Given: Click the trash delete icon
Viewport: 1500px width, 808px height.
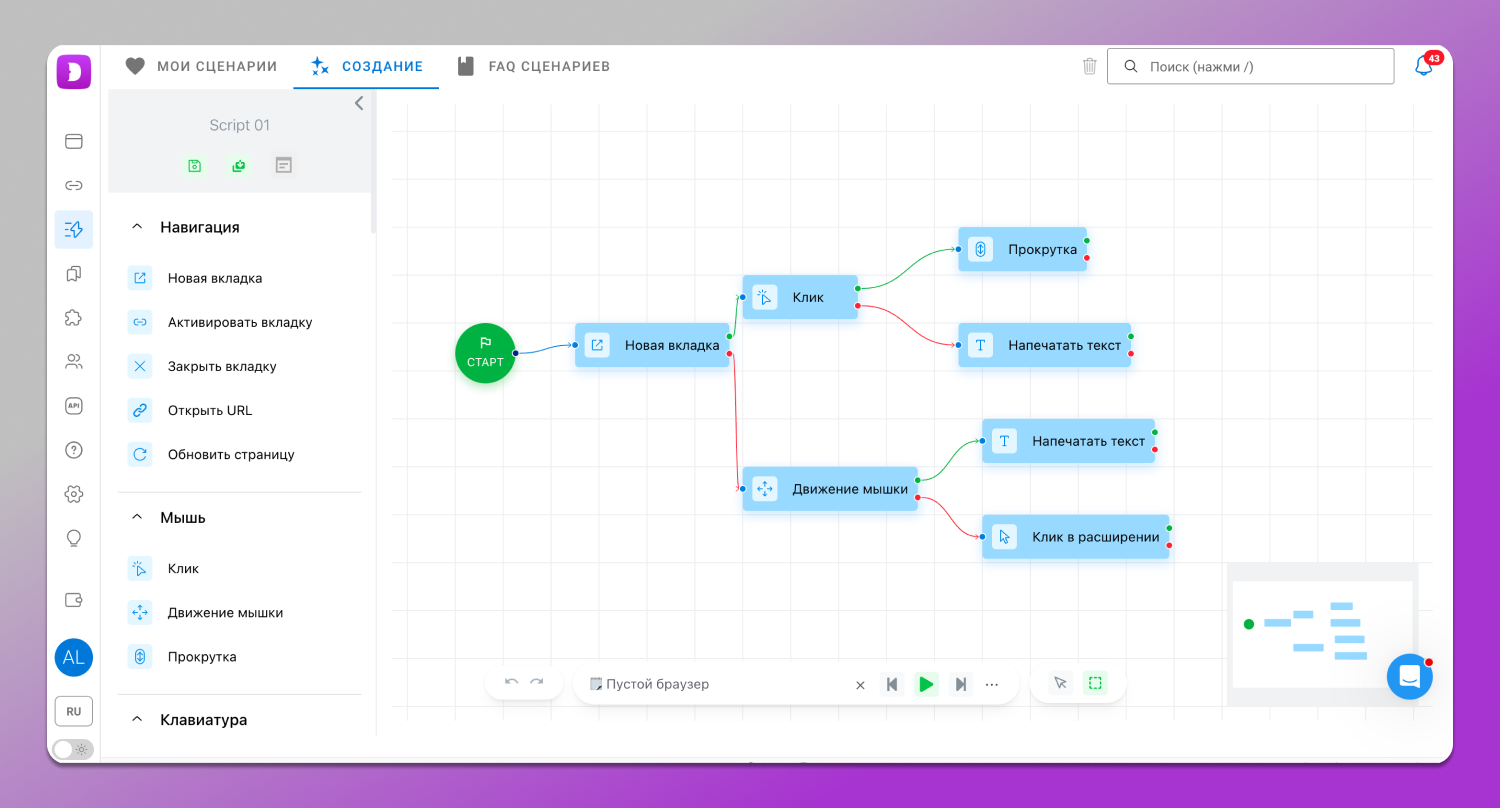Looking at the screenshot, I should (x=1089, y=67).
